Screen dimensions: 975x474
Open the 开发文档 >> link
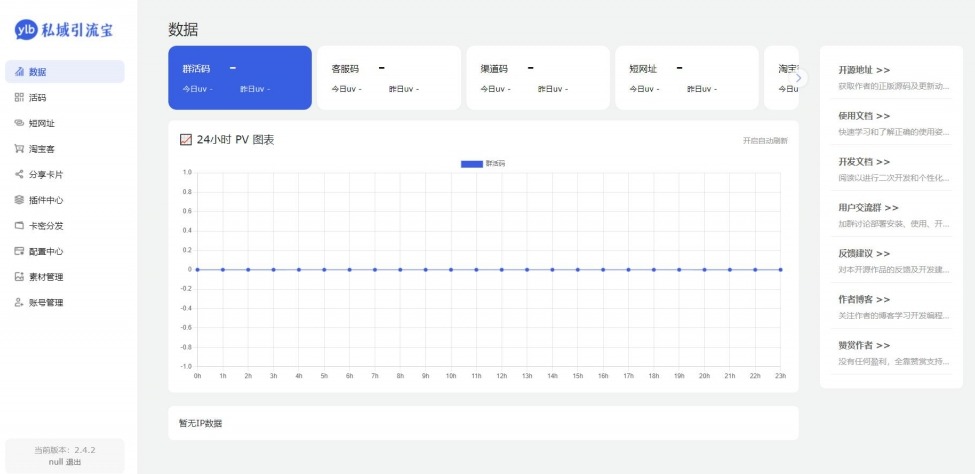[x=864, y=162]
